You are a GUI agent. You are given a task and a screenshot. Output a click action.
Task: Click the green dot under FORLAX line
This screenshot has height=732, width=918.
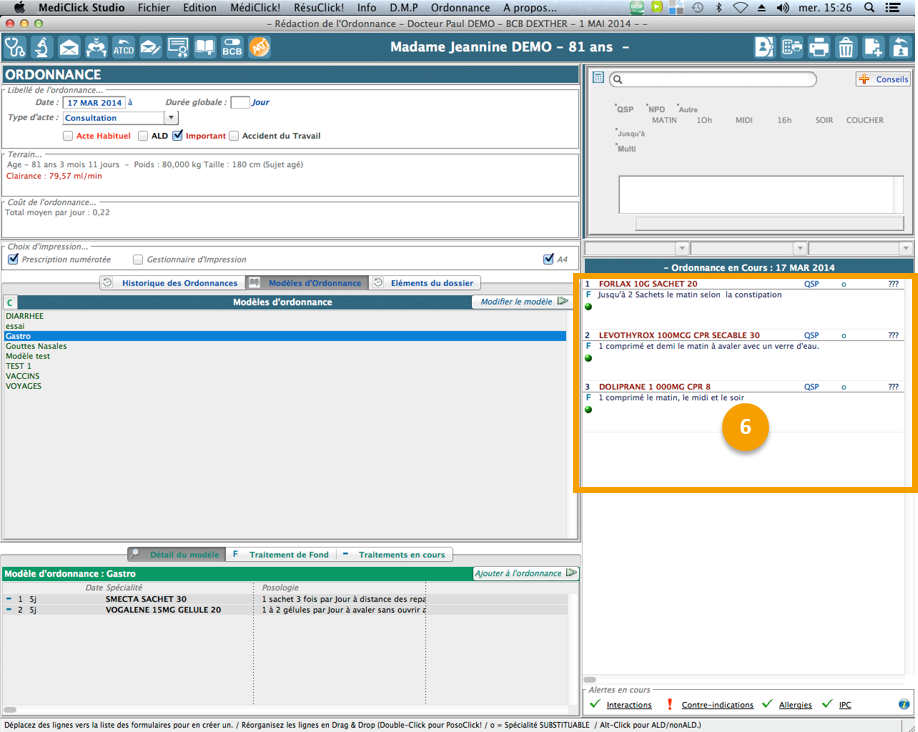[588, 307]
